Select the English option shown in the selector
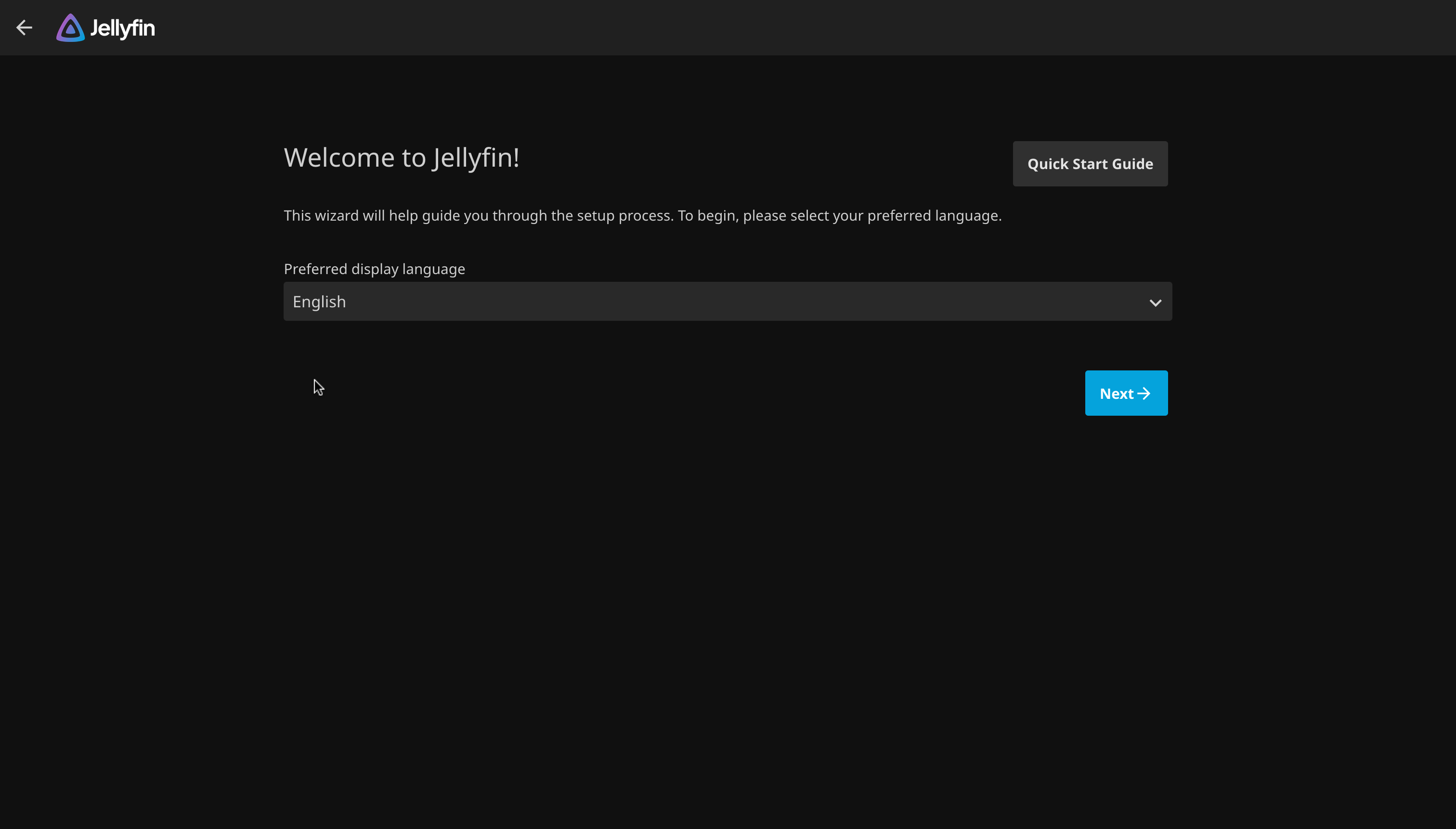1456x829 pixels. pyautogui.click(x=319, y=301)
